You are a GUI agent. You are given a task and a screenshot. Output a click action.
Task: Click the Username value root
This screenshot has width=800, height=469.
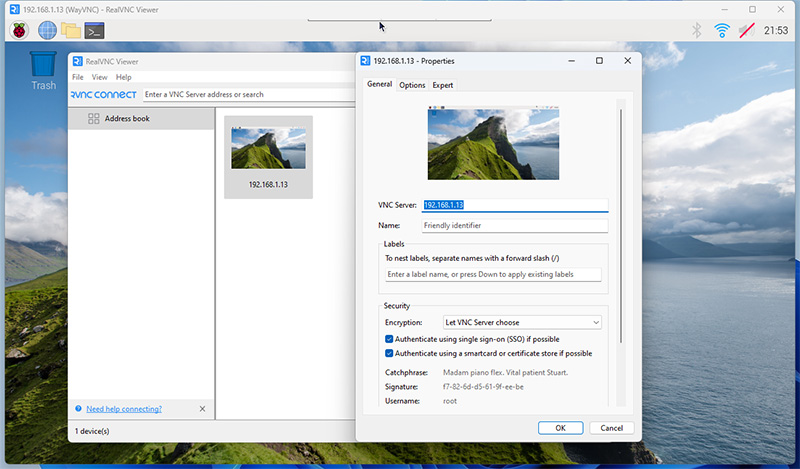pos(450,401)
